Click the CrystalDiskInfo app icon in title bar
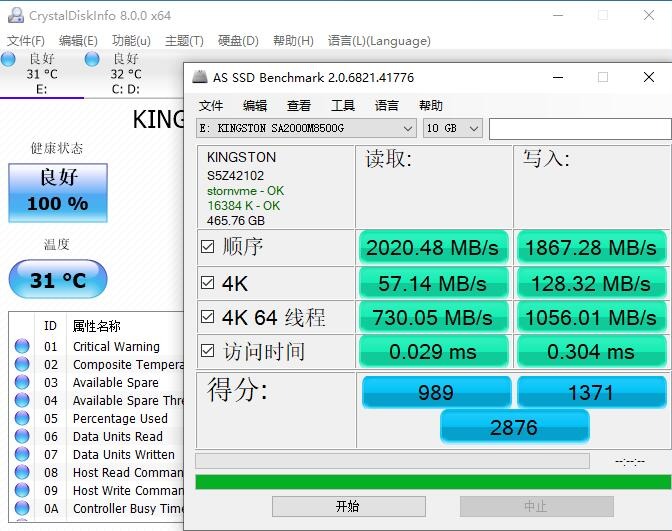The image size is (672, 531). (x=15, y=15)
